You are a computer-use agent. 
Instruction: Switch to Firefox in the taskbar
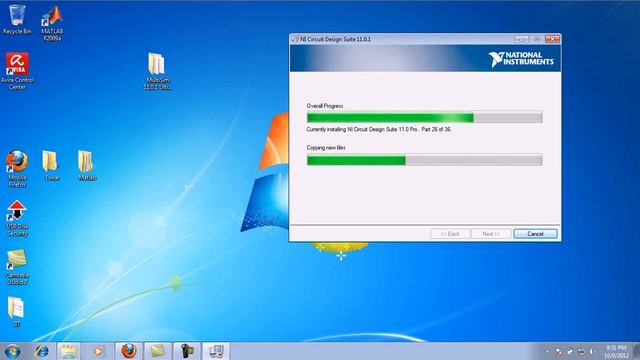tap(129, 351)
